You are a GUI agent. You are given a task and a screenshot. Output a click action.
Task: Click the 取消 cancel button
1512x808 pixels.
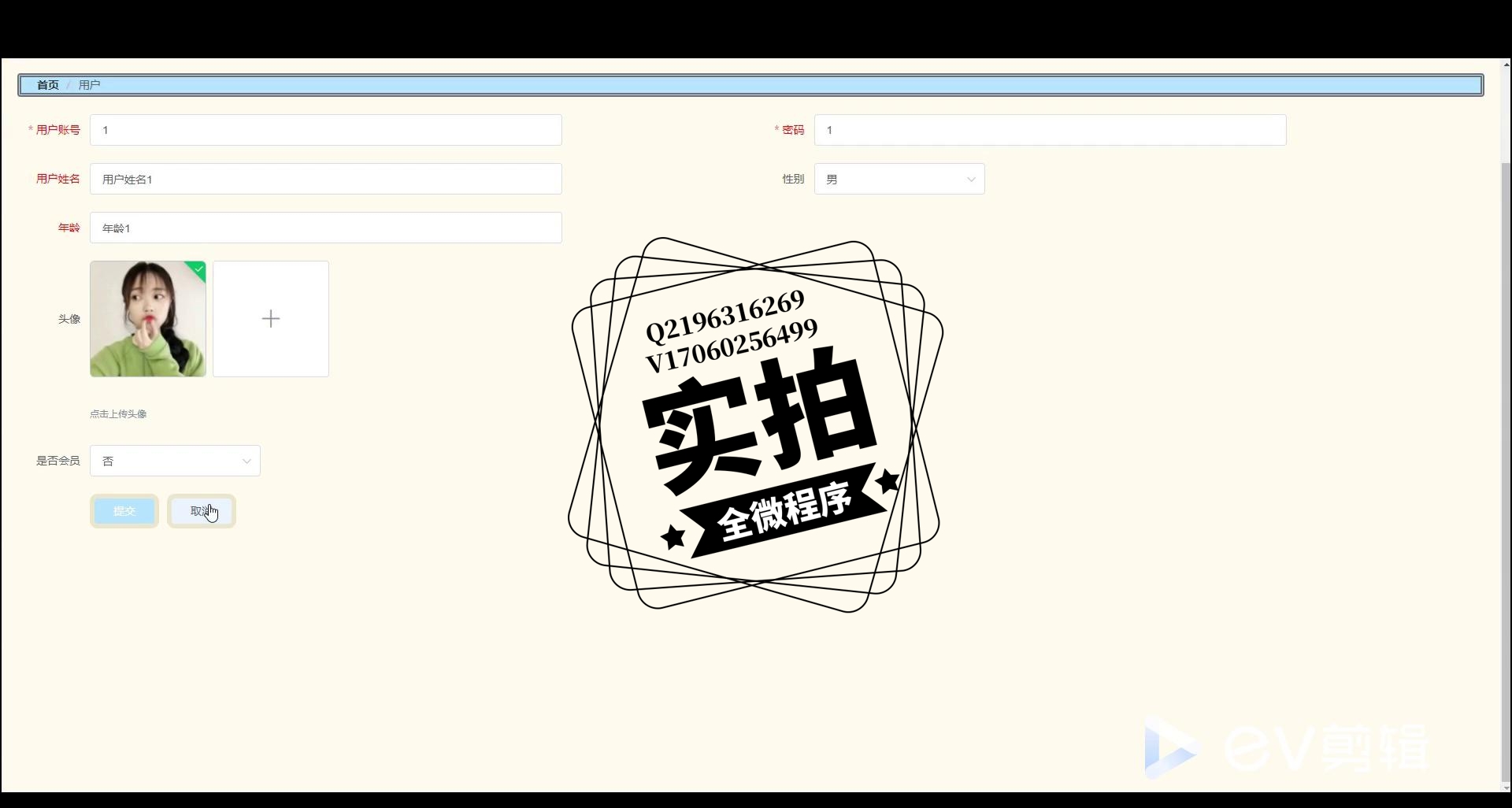[202, 511]
